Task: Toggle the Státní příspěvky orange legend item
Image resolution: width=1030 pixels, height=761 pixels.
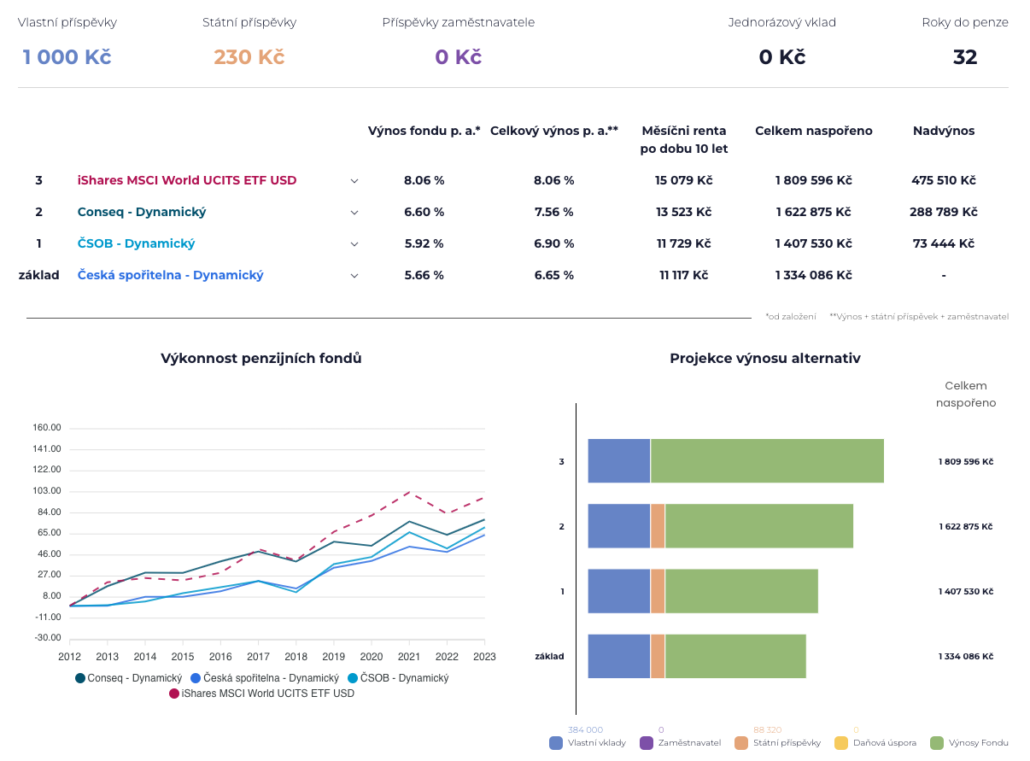Action: [741, 743]
